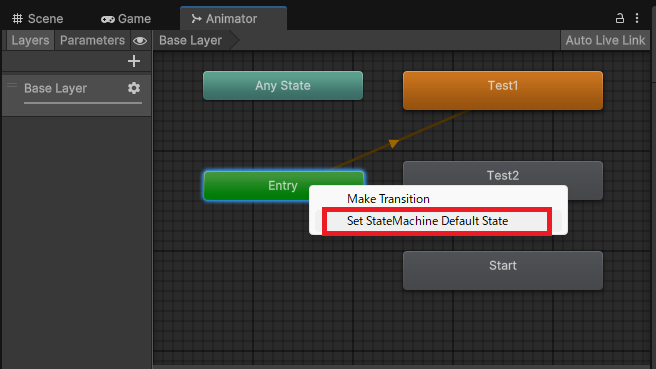
Task: Select the Animator tab
Action: tap(233, 19)
